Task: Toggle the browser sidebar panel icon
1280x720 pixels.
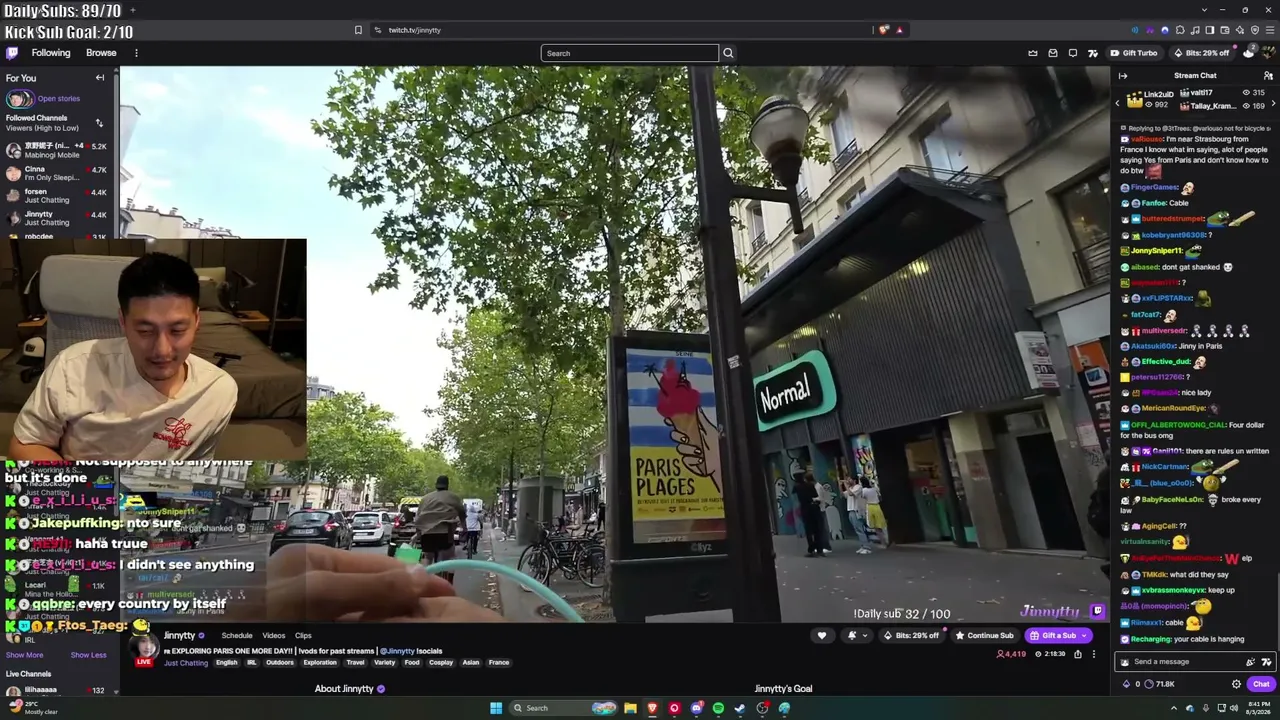Action: [1210, 30]
